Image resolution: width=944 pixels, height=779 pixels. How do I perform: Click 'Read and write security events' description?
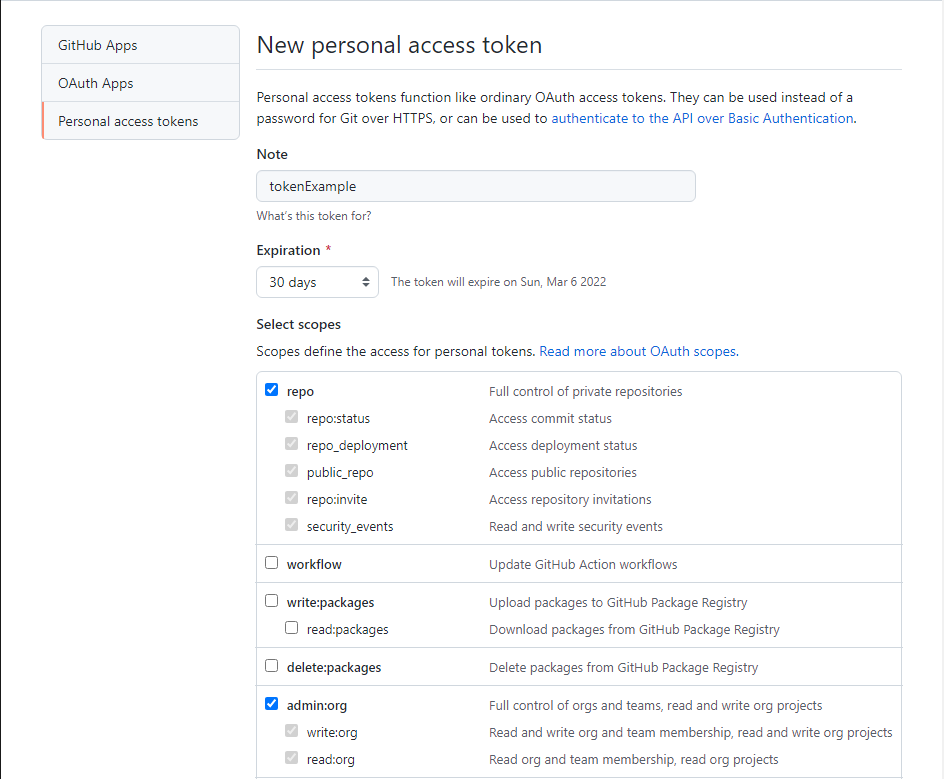point(576,527)
